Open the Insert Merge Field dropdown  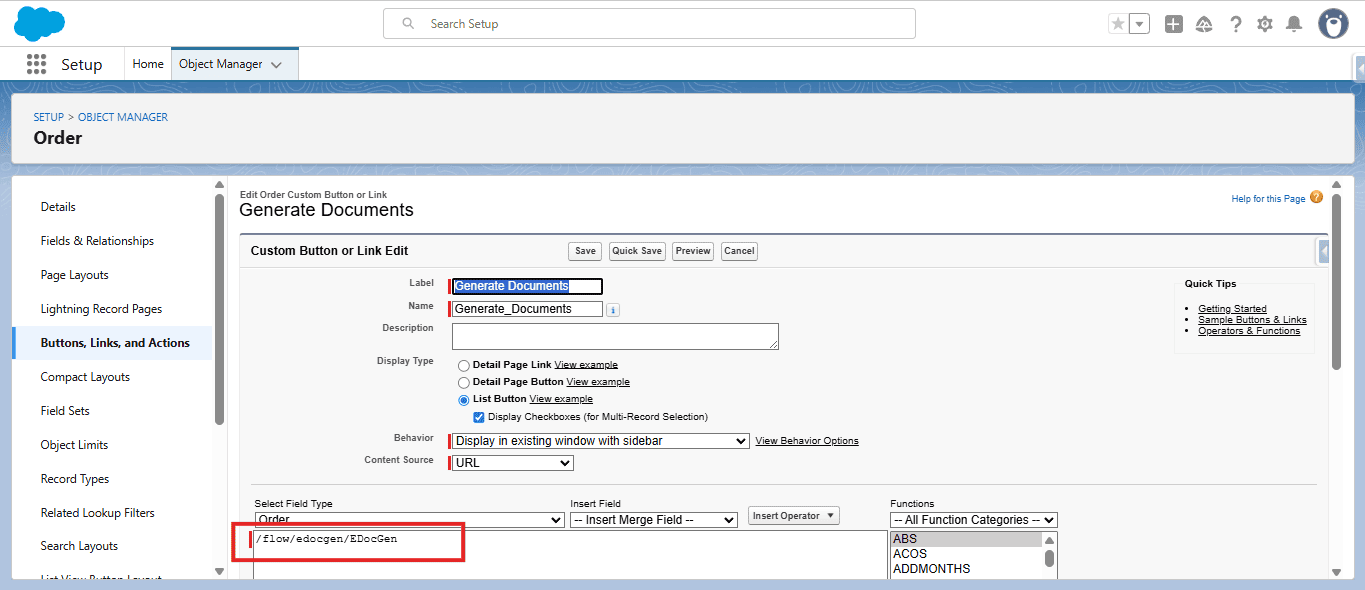654,520
